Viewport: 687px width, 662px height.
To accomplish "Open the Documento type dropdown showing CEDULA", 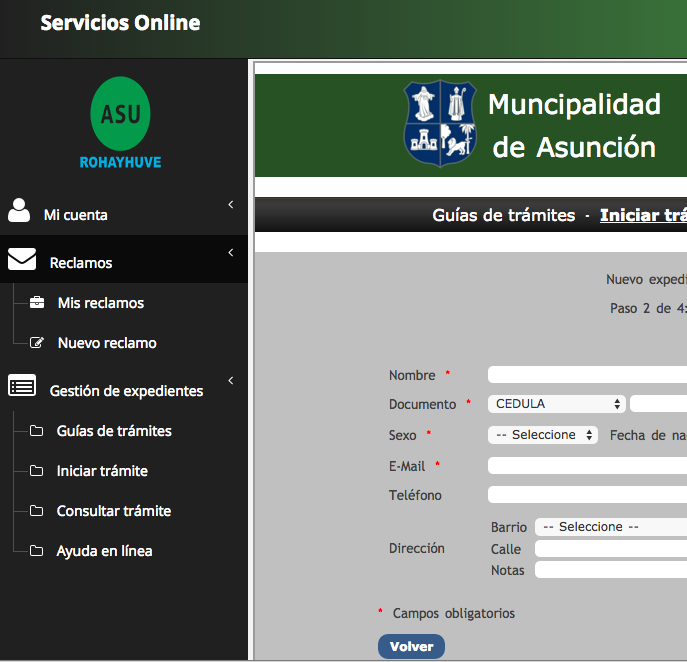I will click(557, 404).
